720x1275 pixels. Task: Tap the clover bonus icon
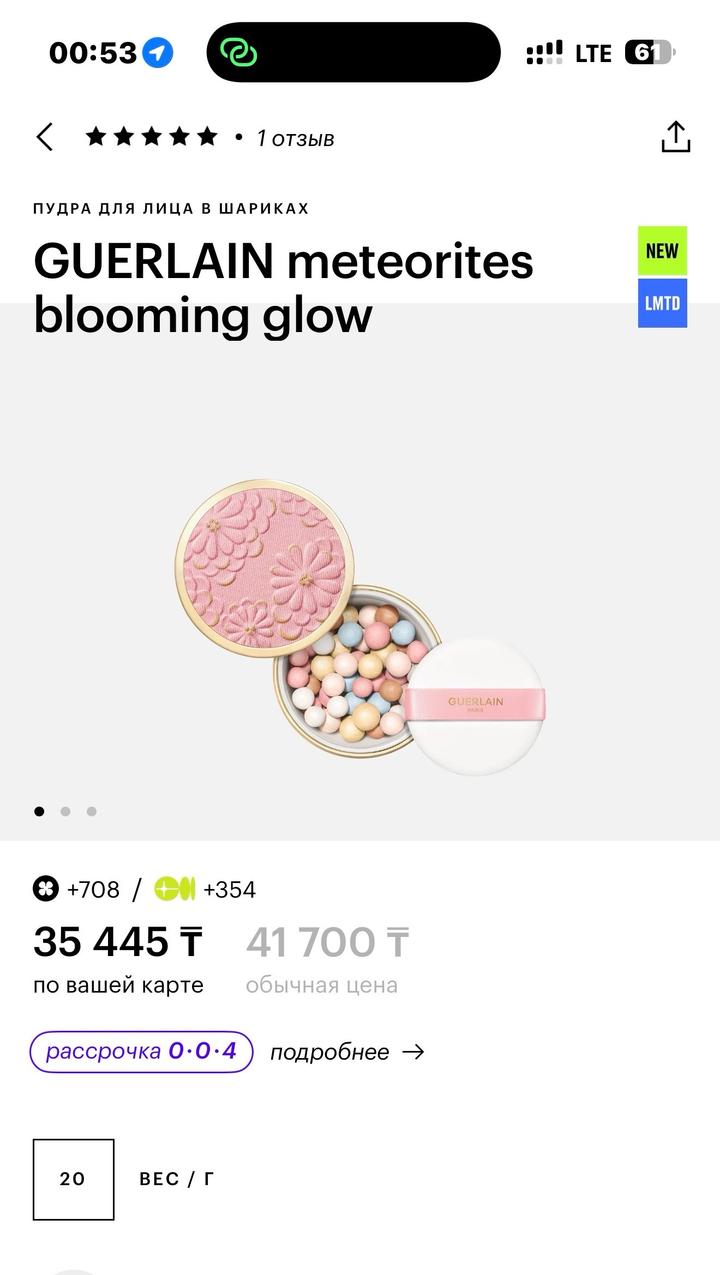pos(46,889)
